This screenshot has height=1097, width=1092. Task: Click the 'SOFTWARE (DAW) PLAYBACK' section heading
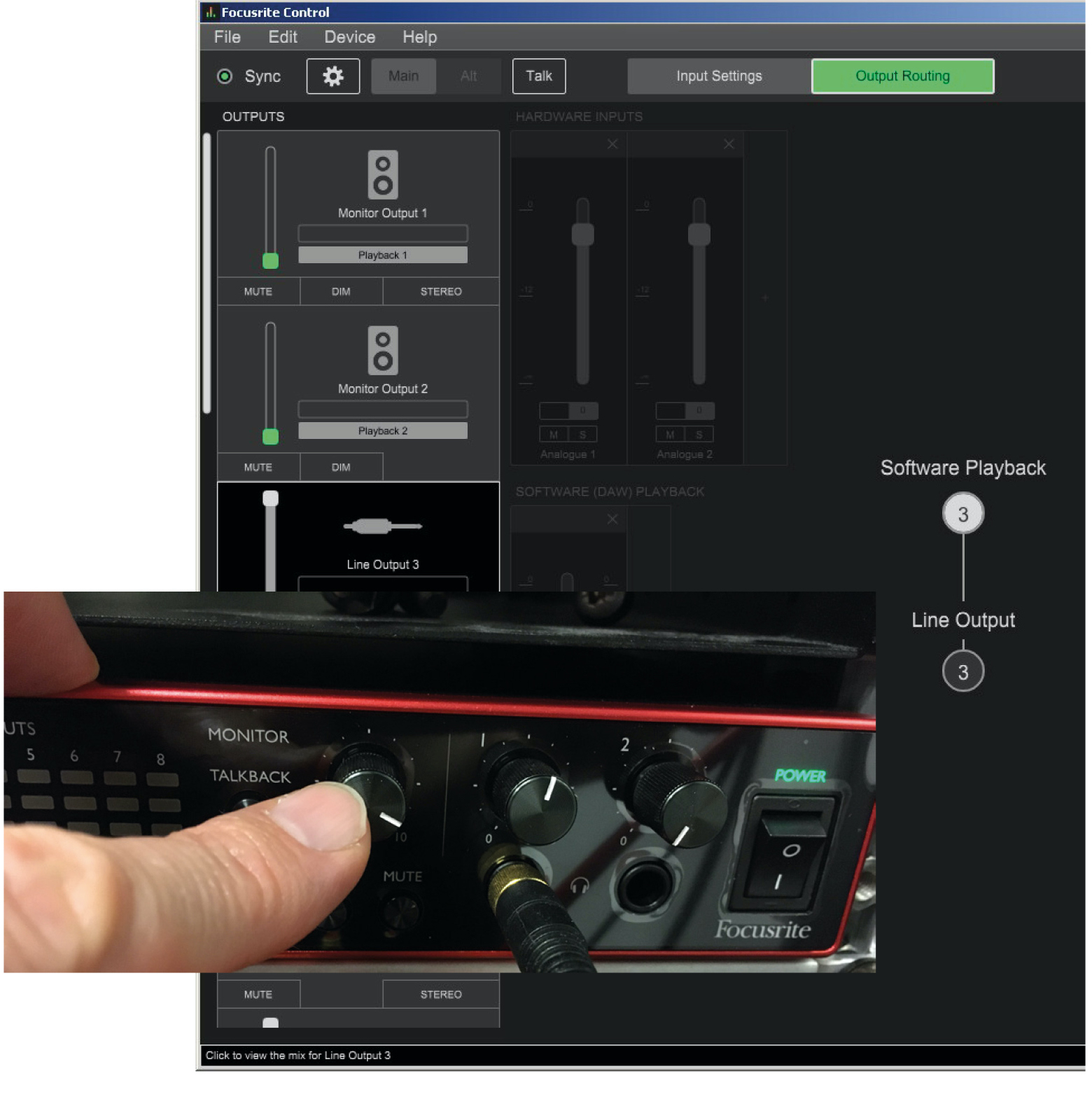pyautogui.click(x=610, y=491)
